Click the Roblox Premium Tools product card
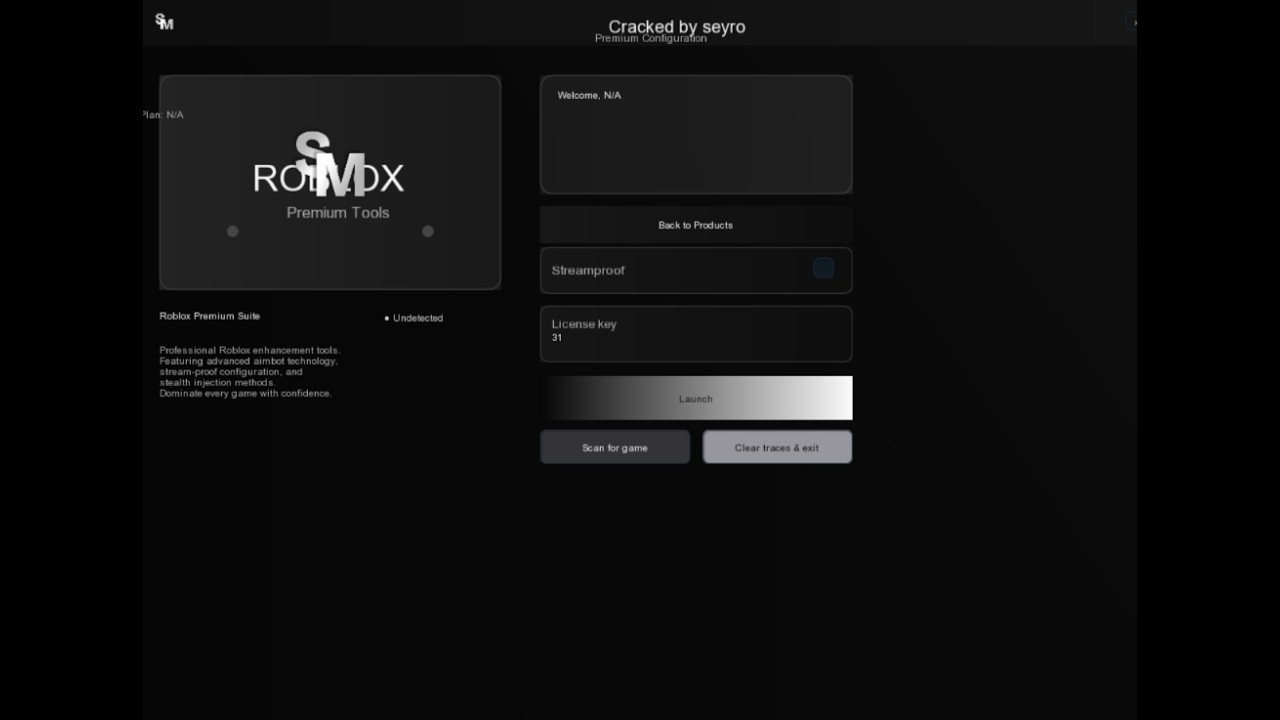Image resolution: width=1280 pixels, height=720 pixels. point(330,182)
